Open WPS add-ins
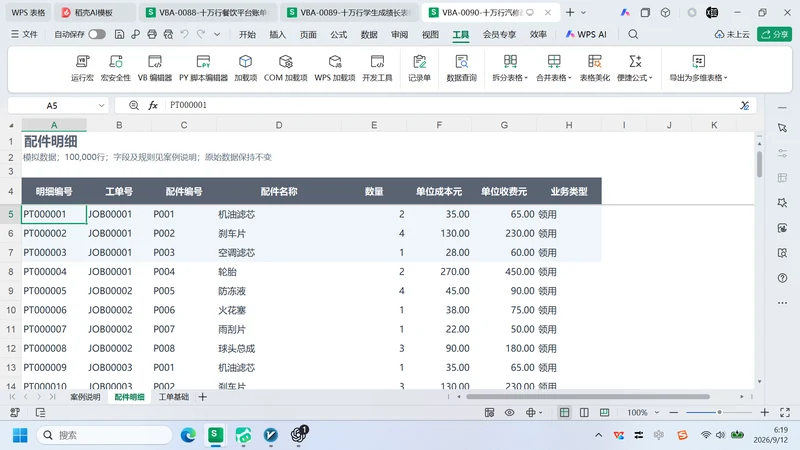 pos(335,68)
